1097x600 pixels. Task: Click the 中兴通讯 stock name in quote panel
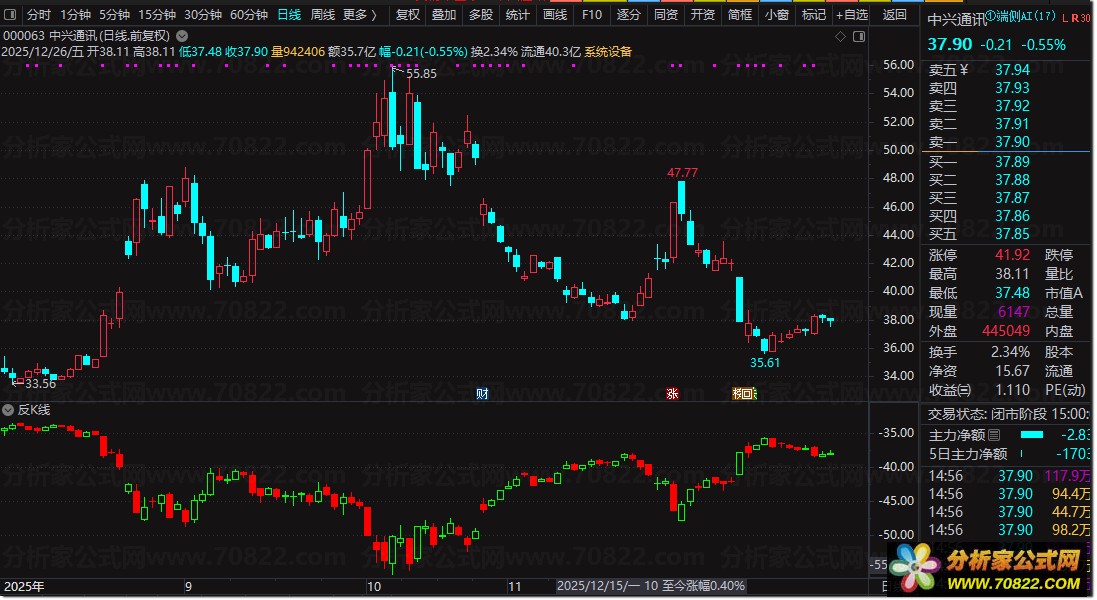pyautogui.click(x=956, y=20)
